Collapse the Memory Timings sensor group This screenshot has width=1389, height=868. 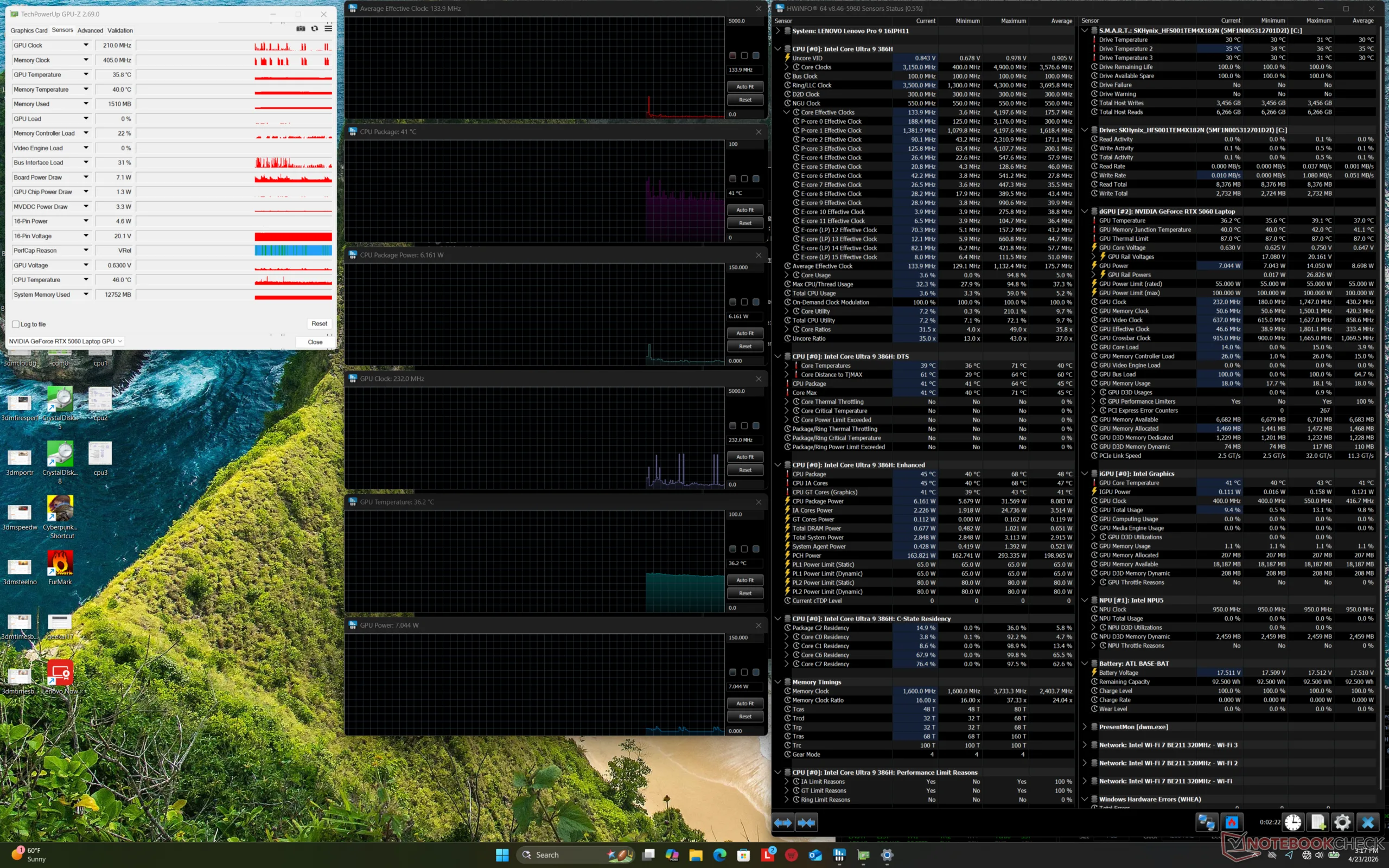[778, 682]
